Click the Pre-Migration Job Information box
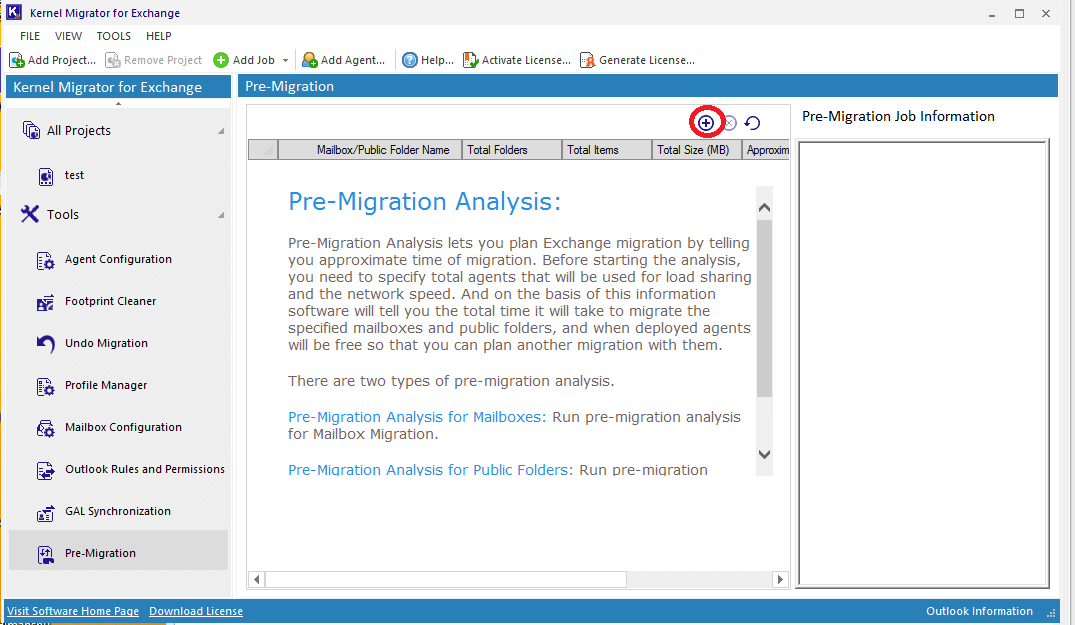 (x=923, y=364)
